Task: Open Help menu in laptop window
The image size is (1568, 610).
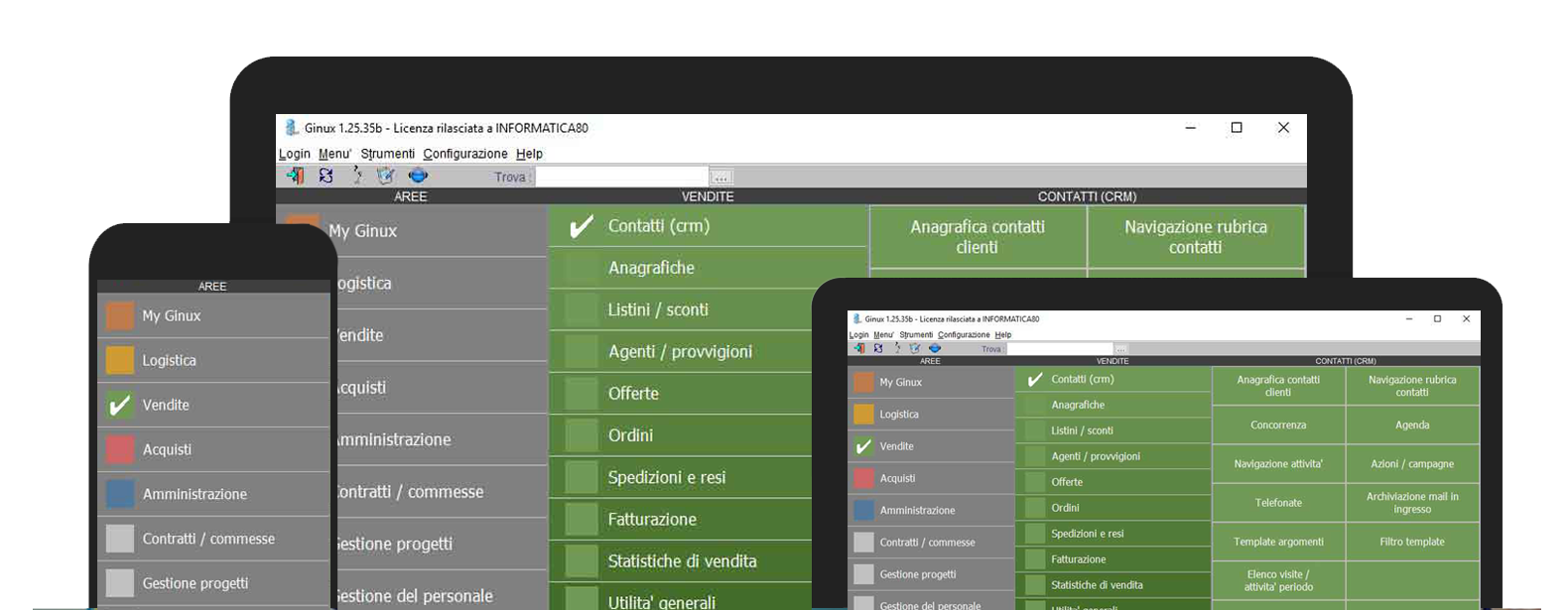Action: point(529,154)
